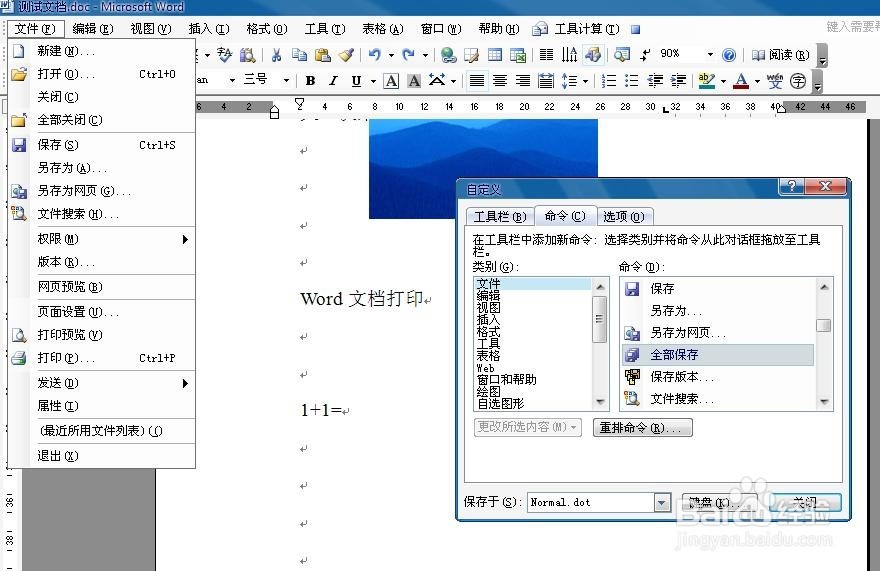The width and height of the screenshot is (880, 571).
Task: Choose 打印预览 in File menu
Action: pyautogui.click(x=102, y=335)
